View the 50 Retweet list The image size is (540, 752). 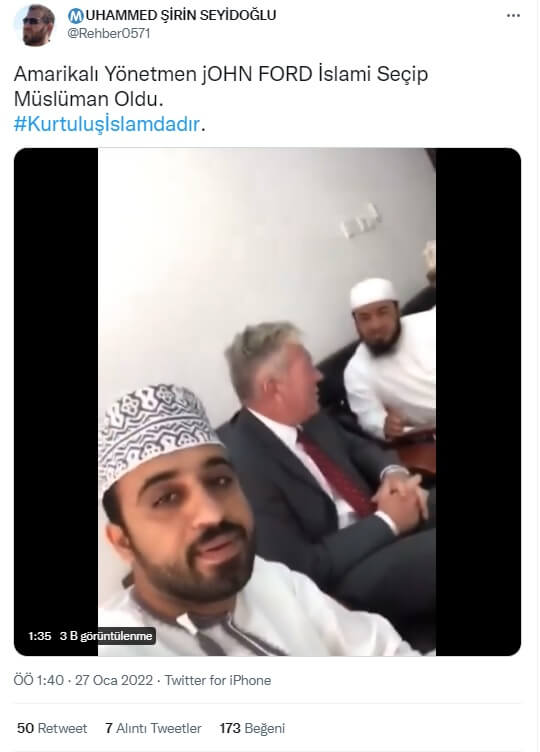[x=52, y=728]
